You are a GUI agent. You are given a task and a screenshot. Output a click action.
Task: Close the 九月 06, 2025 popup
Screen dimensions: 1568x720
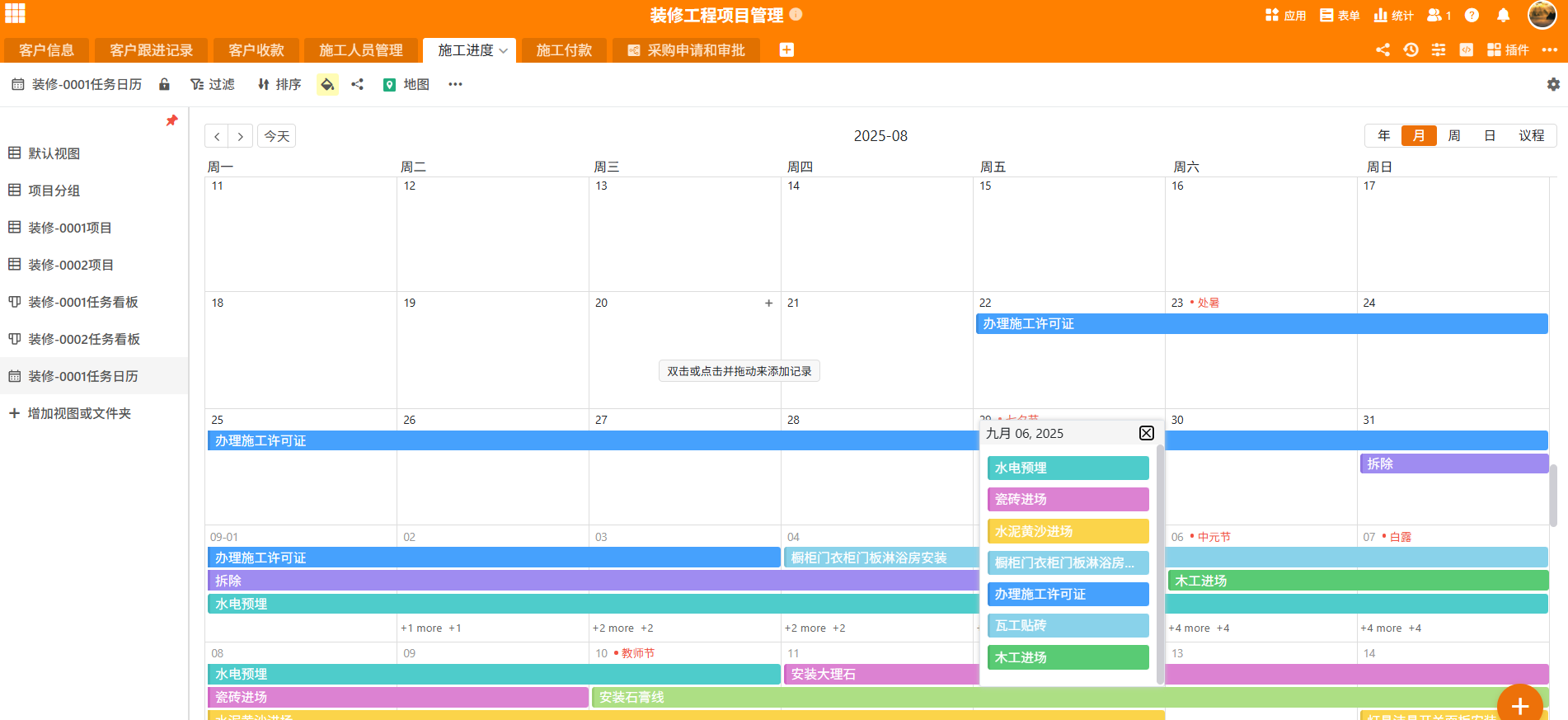click(1146, 433)
